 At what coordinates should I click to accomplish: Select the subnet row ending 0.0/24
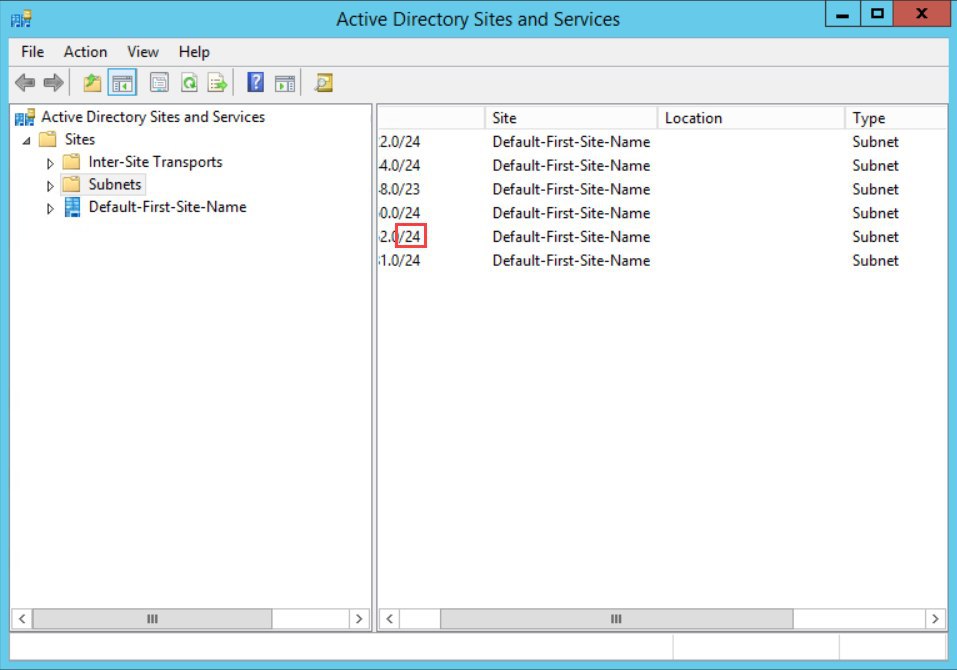(662, 213)
